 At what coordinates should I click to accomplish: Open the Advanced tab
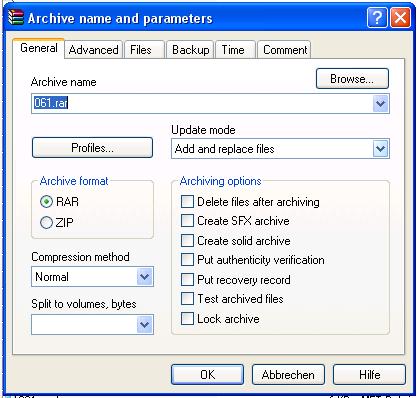[93, 50]
